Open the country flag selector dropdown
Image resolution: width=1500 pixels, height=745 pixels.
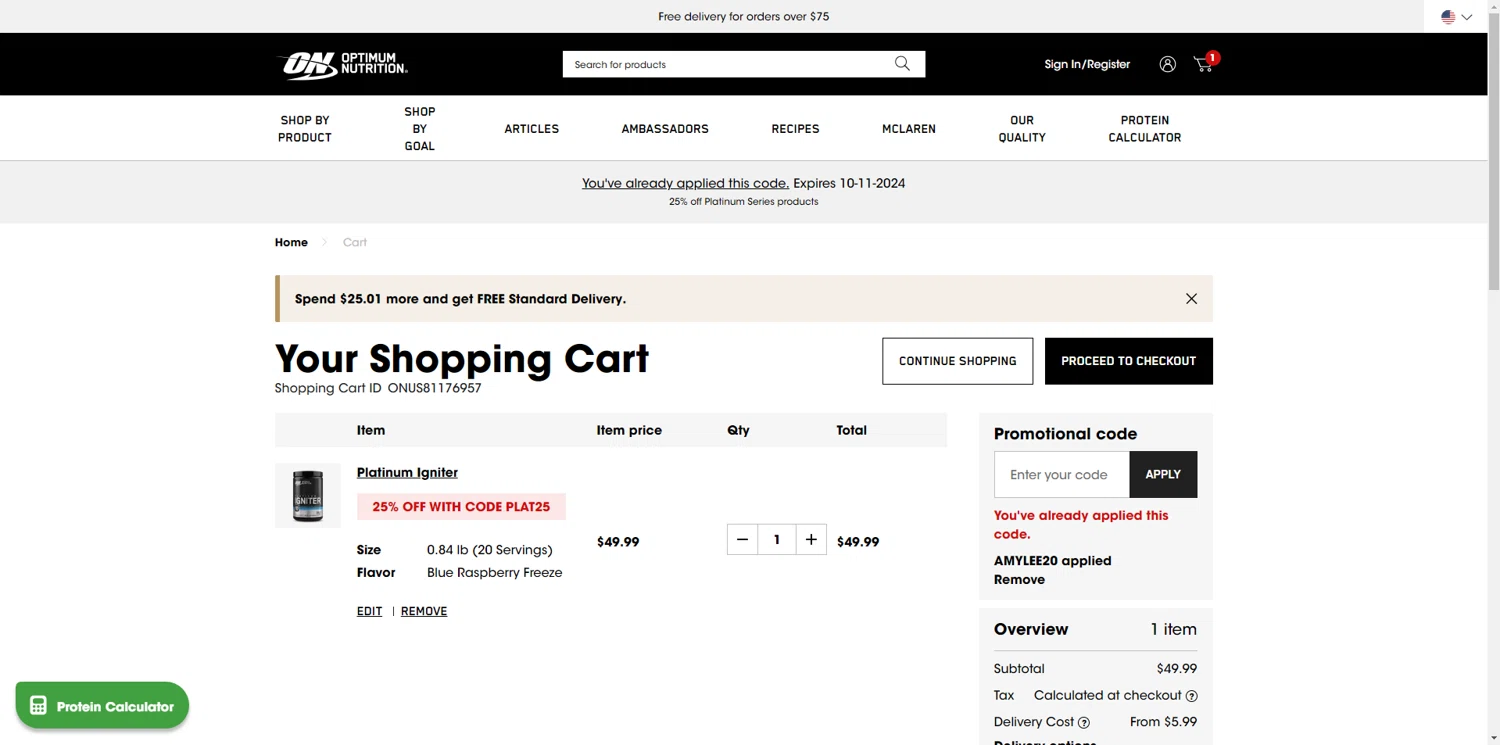point(1456,17)
